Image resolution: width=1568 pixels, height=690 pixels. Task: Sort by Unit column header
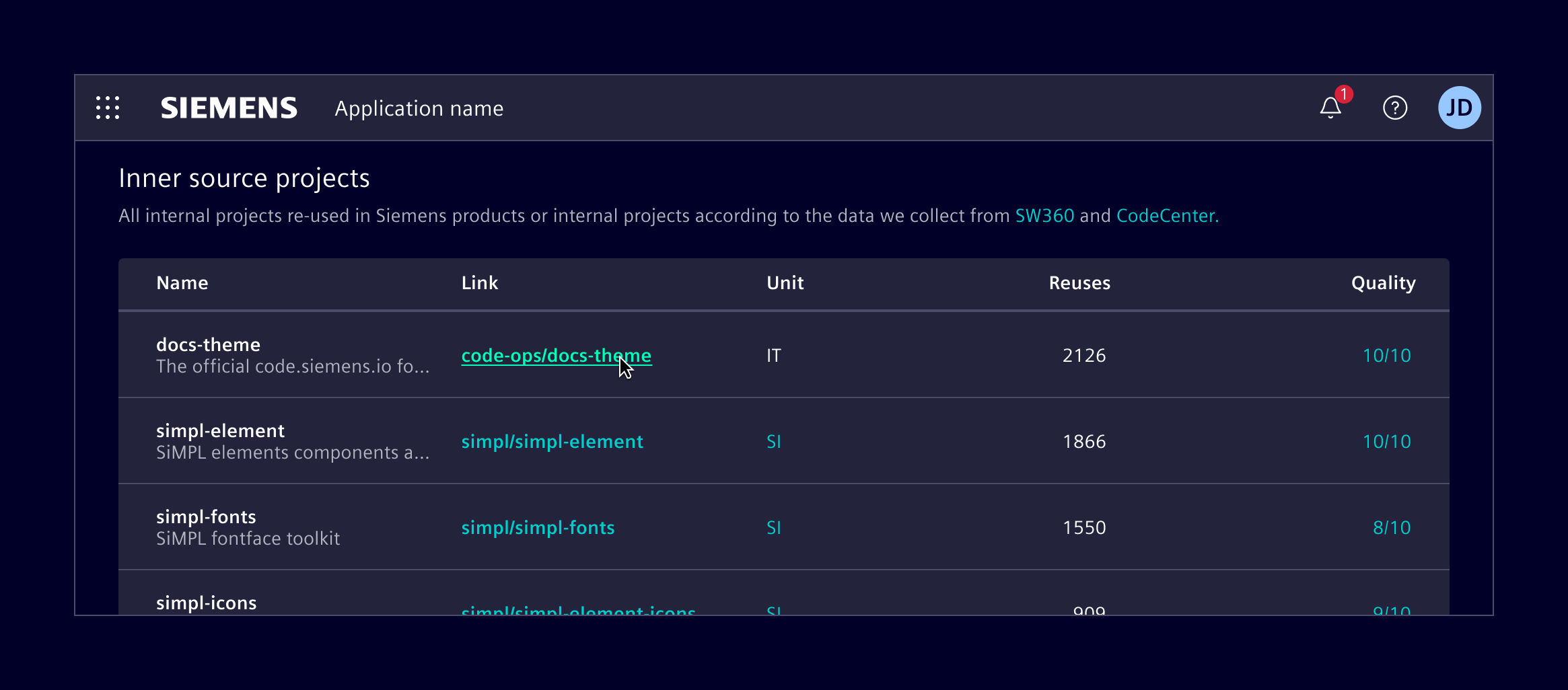785,283
